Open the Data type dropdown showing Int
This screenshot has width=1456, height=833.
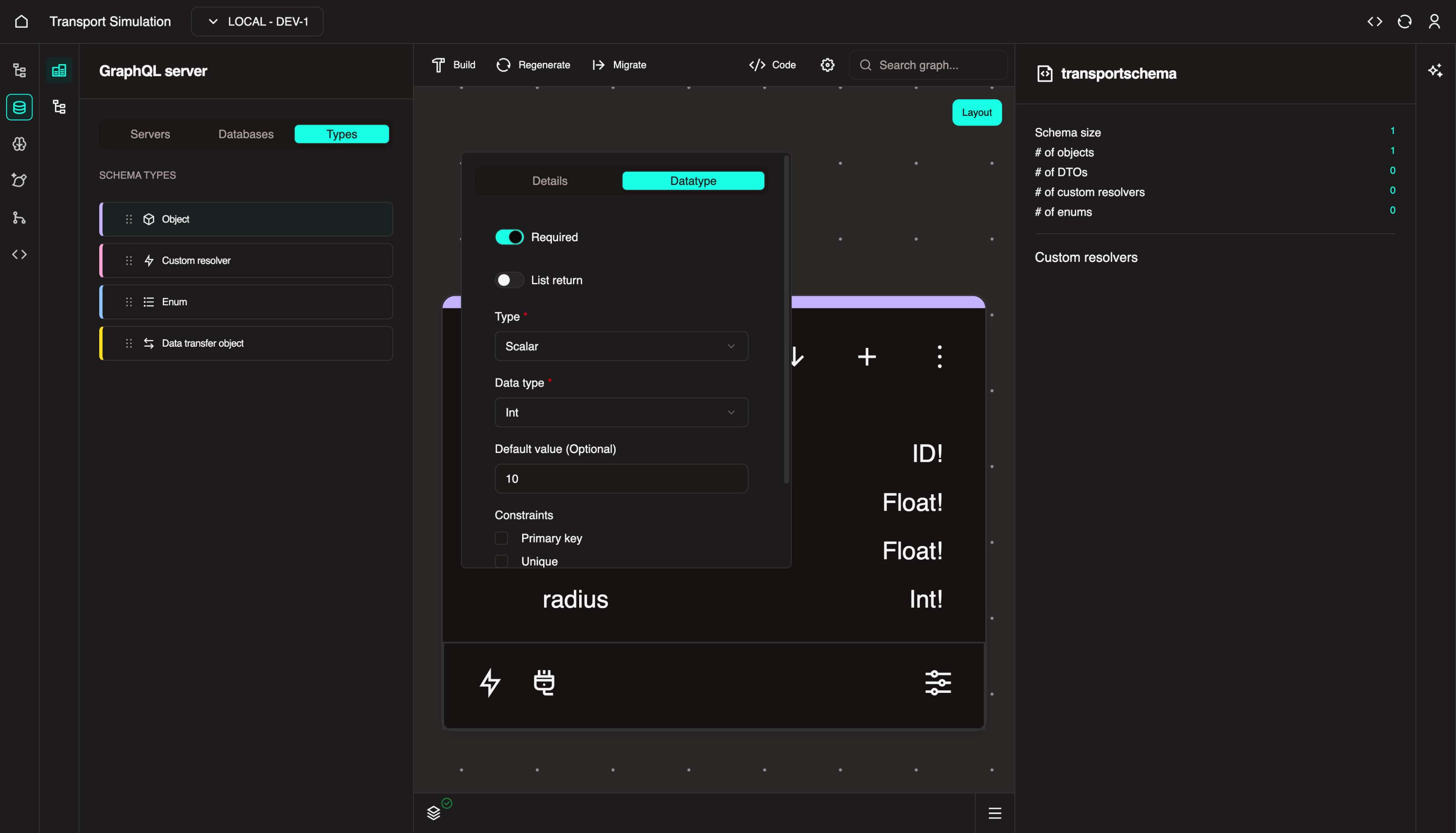621,413
